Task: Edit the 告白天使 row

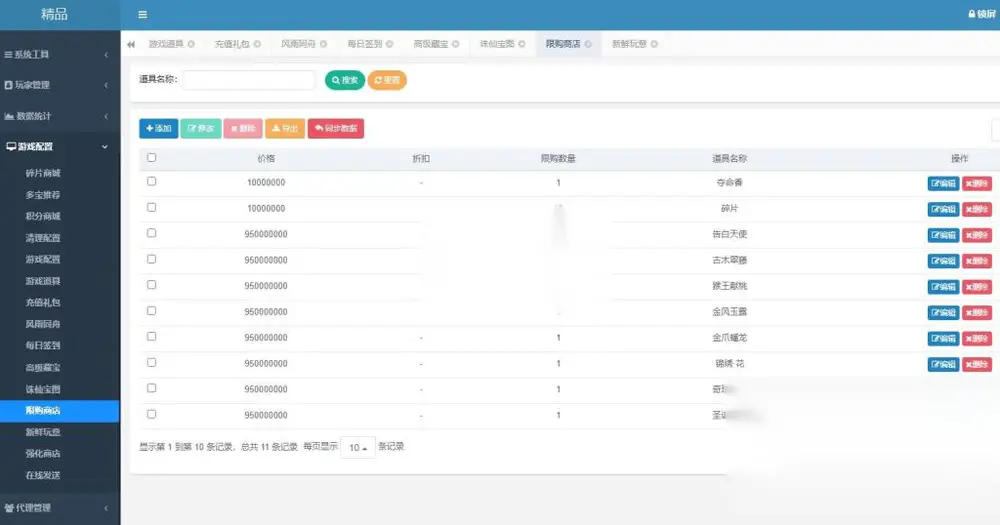Action: tap(943, 235)
